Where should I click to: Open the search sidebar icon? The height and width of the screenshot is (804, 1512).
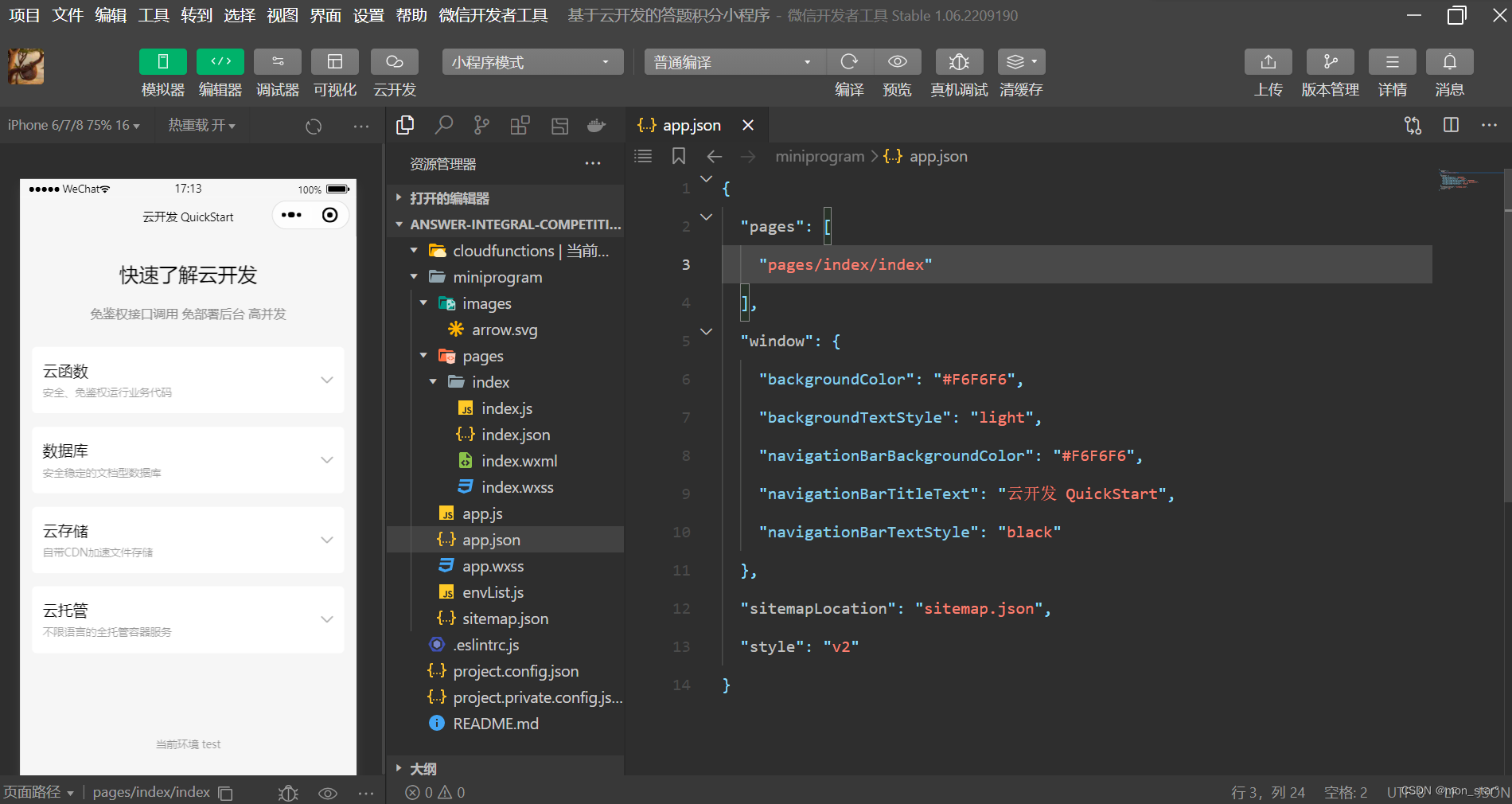(443, 125)
